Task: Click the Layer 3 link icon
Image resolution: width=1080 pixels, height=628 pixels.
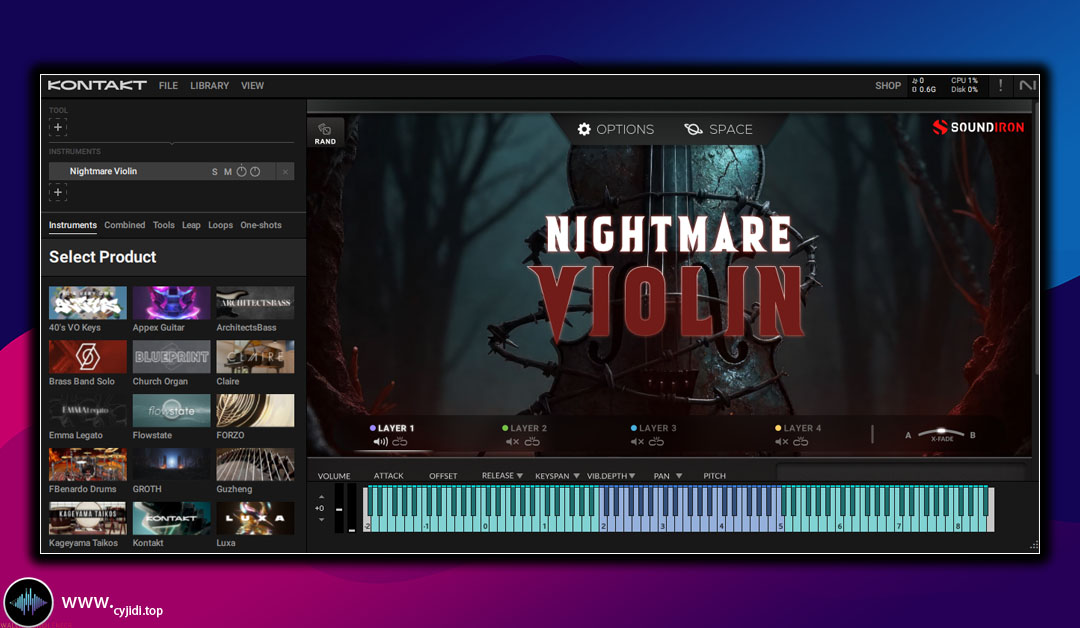Action: 656,441
